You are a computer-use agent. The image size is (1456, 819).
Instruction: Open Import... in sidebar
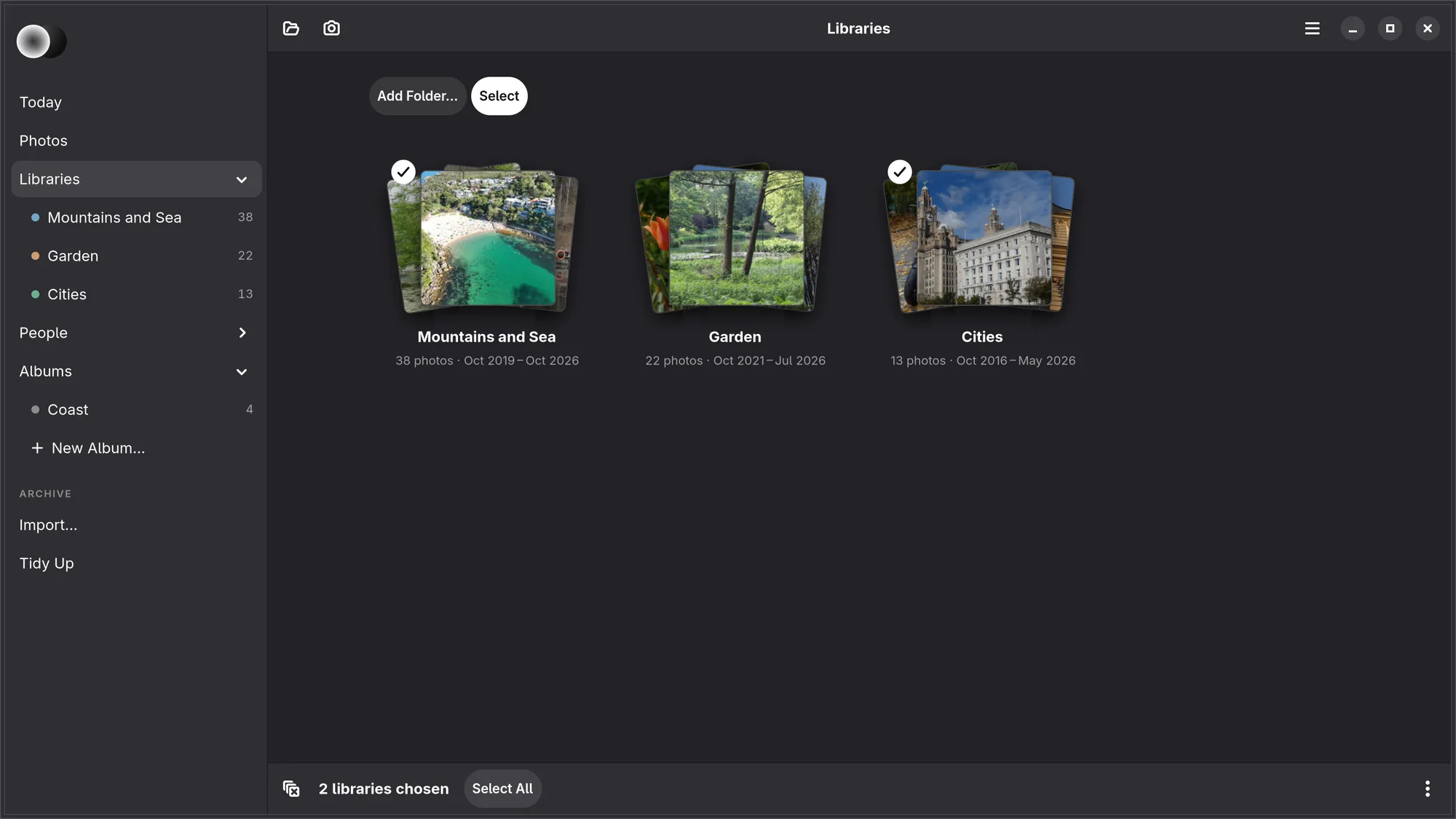click(x=136, y=525)
